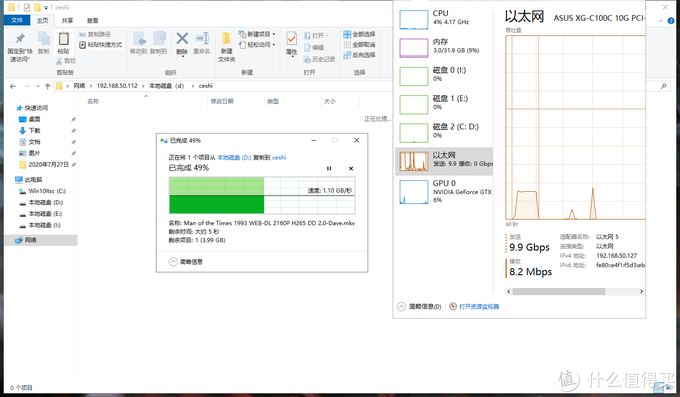Sort by the Date modified (修改日期) column
680x397 pixels.
(x=222, y=101)
